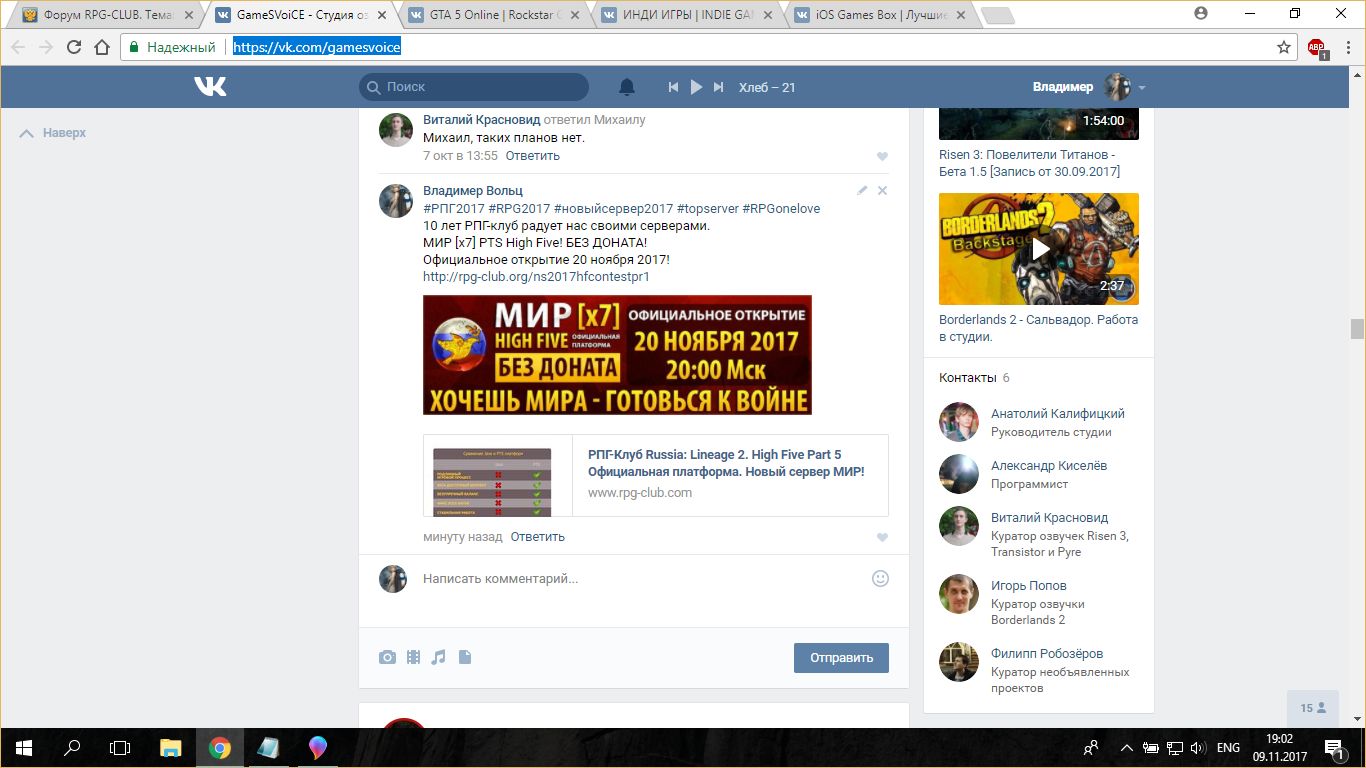Open a new browser tab

997,15
